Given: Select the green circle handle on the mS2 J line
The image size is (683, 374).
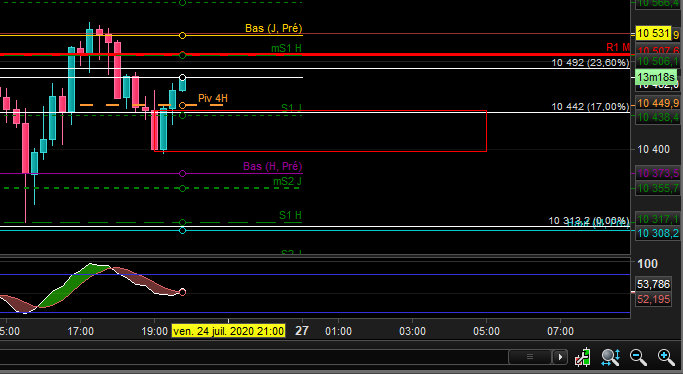Looking at the screenshot, I should [x=183, y=189].
